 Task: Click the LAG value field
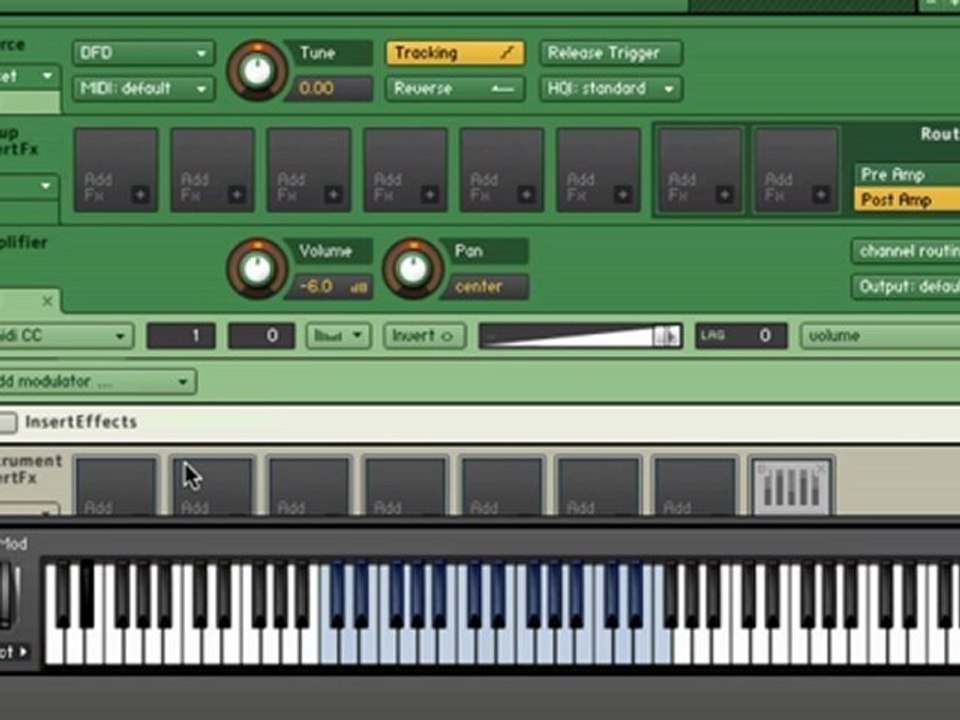click(741, 336)
